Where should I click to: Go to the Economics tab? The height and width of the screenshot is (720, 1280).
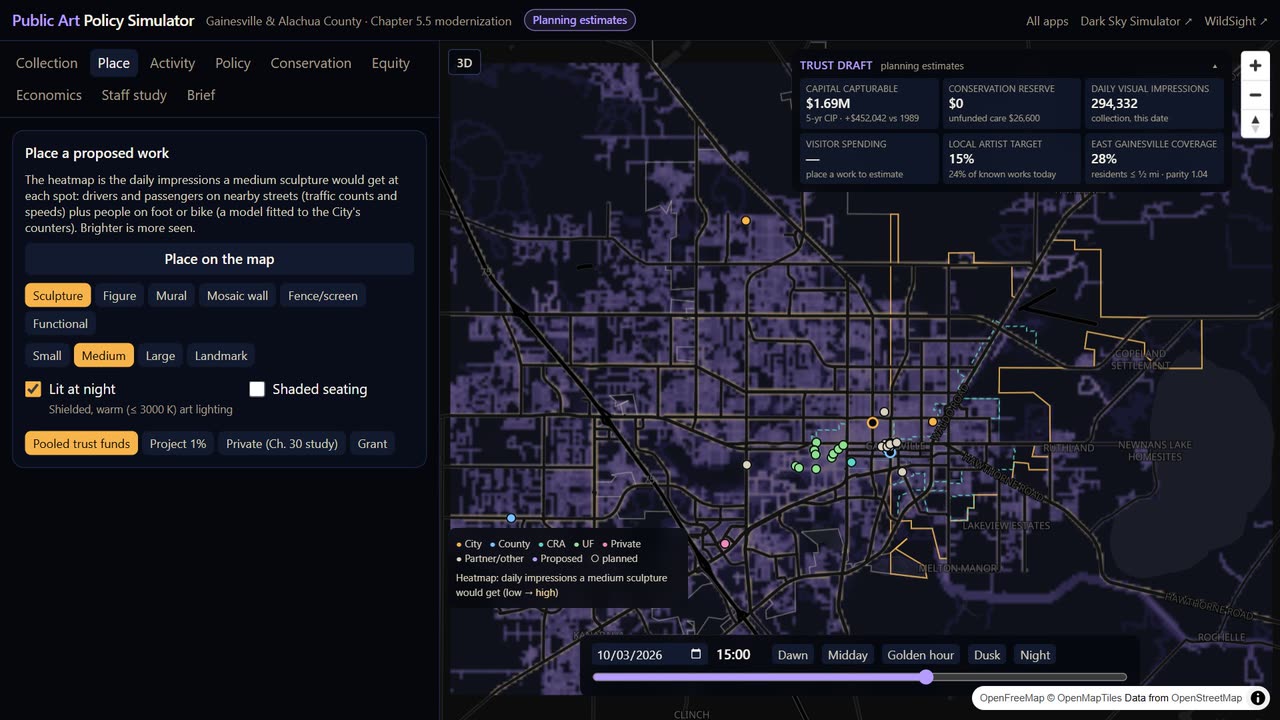click(49, 95)
